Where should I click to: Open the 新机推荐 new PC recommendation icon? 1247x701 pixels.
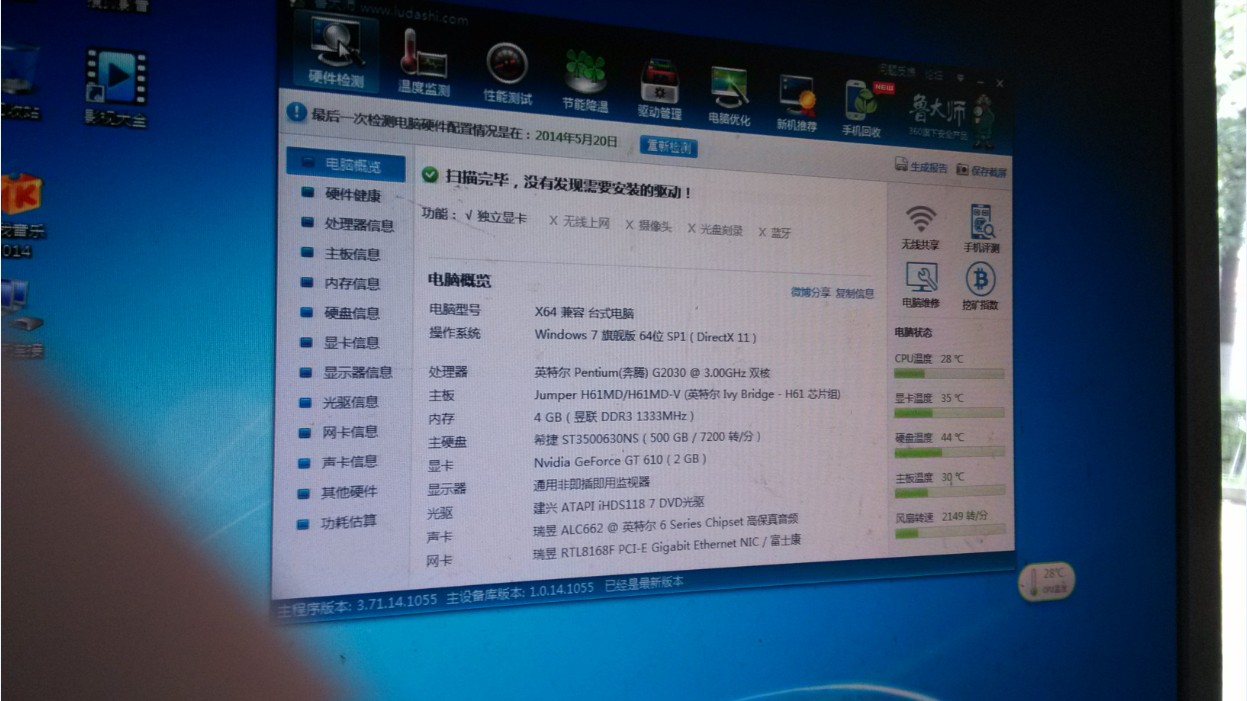(x=797, y=103)
